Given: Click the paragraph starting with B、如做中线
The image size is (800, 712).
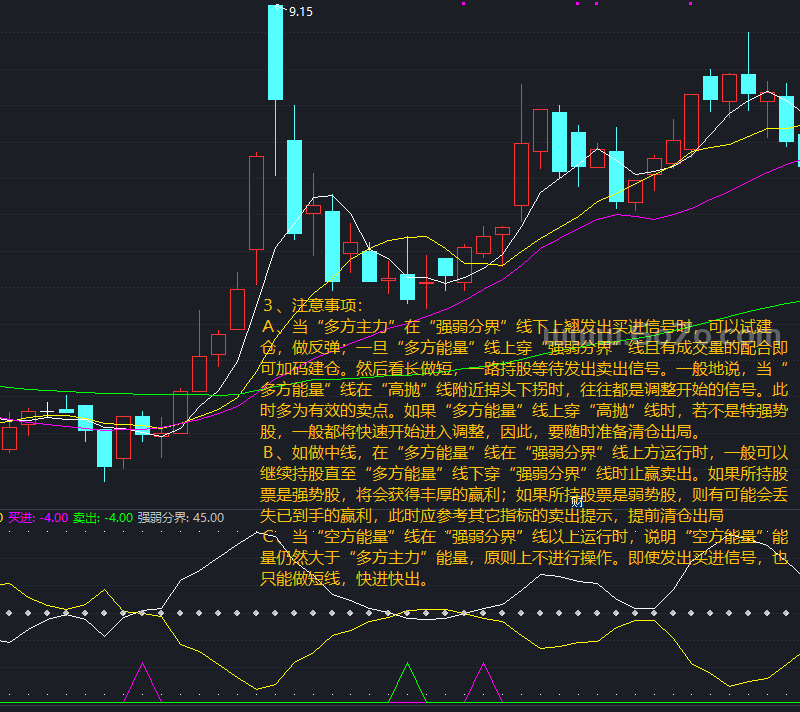Looking at the screenshot, I should [524, 484].
